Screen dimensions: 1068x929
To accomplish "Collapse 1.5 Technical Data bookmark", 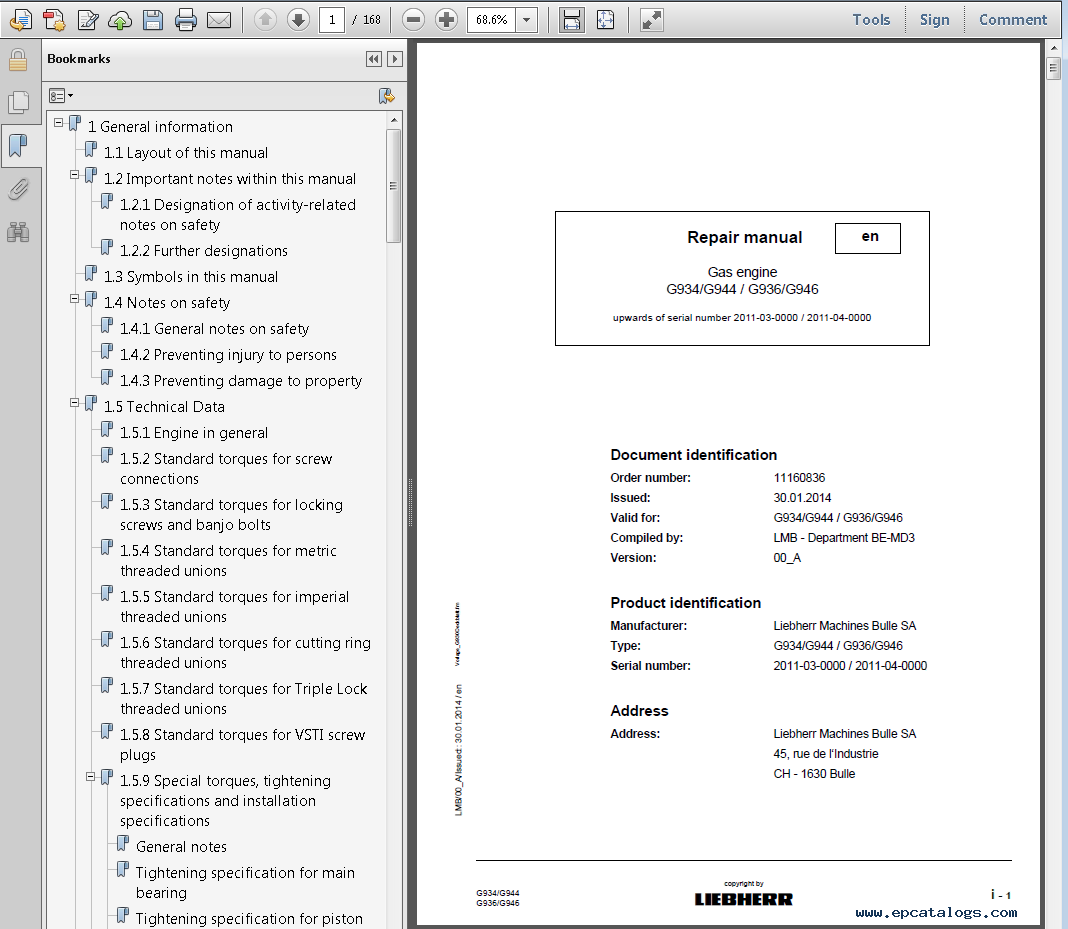I will click(75, 403).
